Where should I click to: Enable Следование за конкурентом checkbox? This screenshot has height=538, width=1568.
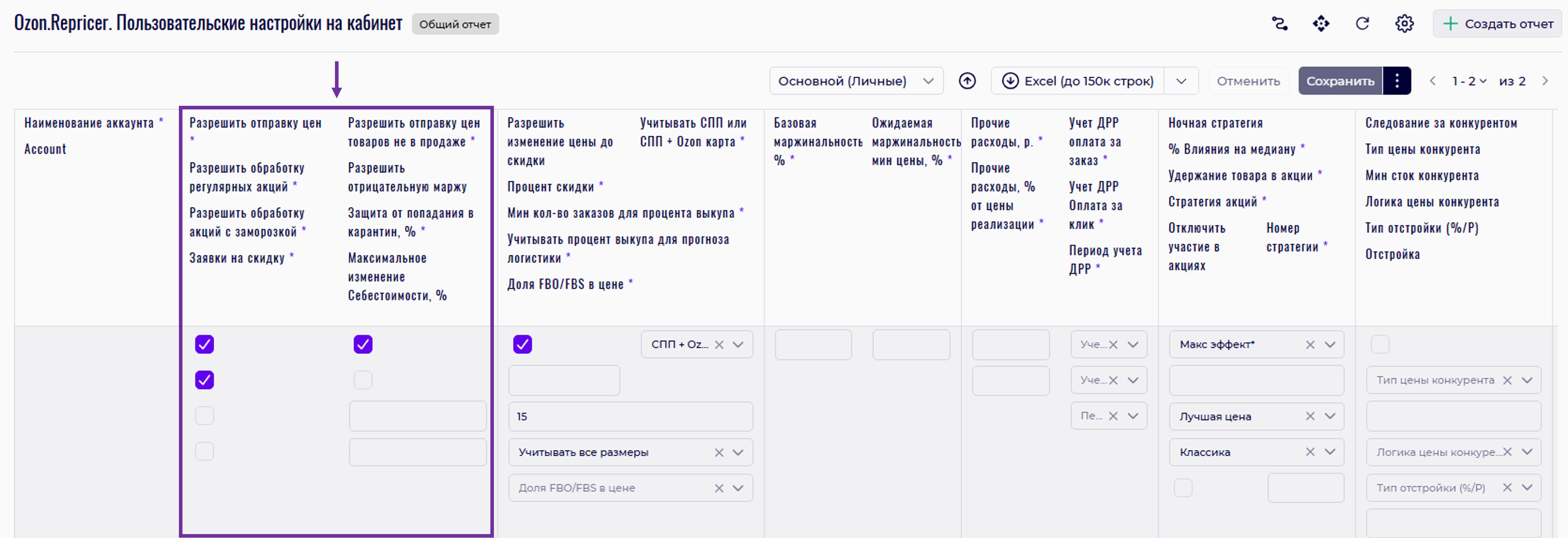1380,345
